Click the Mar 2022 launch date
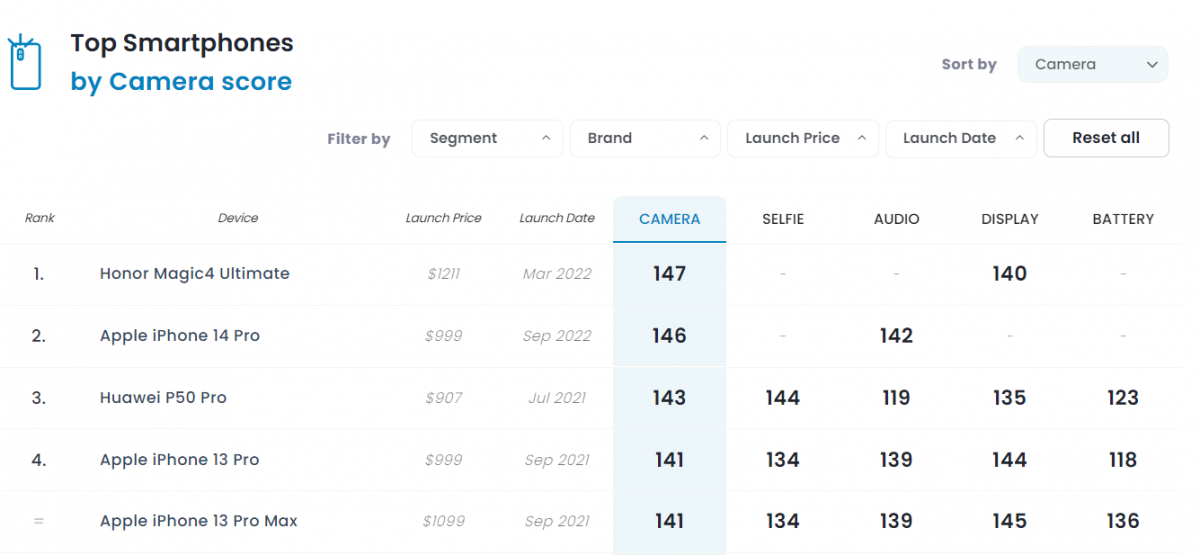This screenshot has height=555, width=1200. click(557, 274)
